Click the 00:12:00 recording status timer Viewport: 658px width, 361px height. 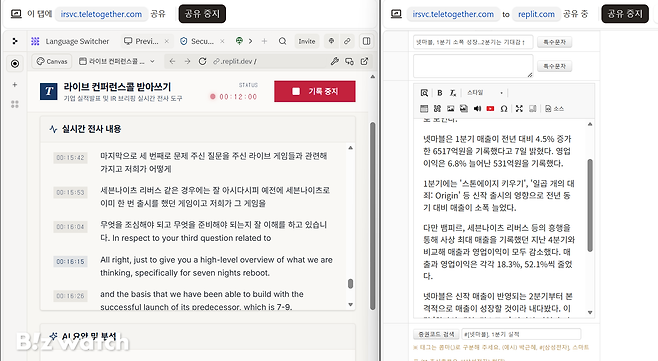(238, 97)
